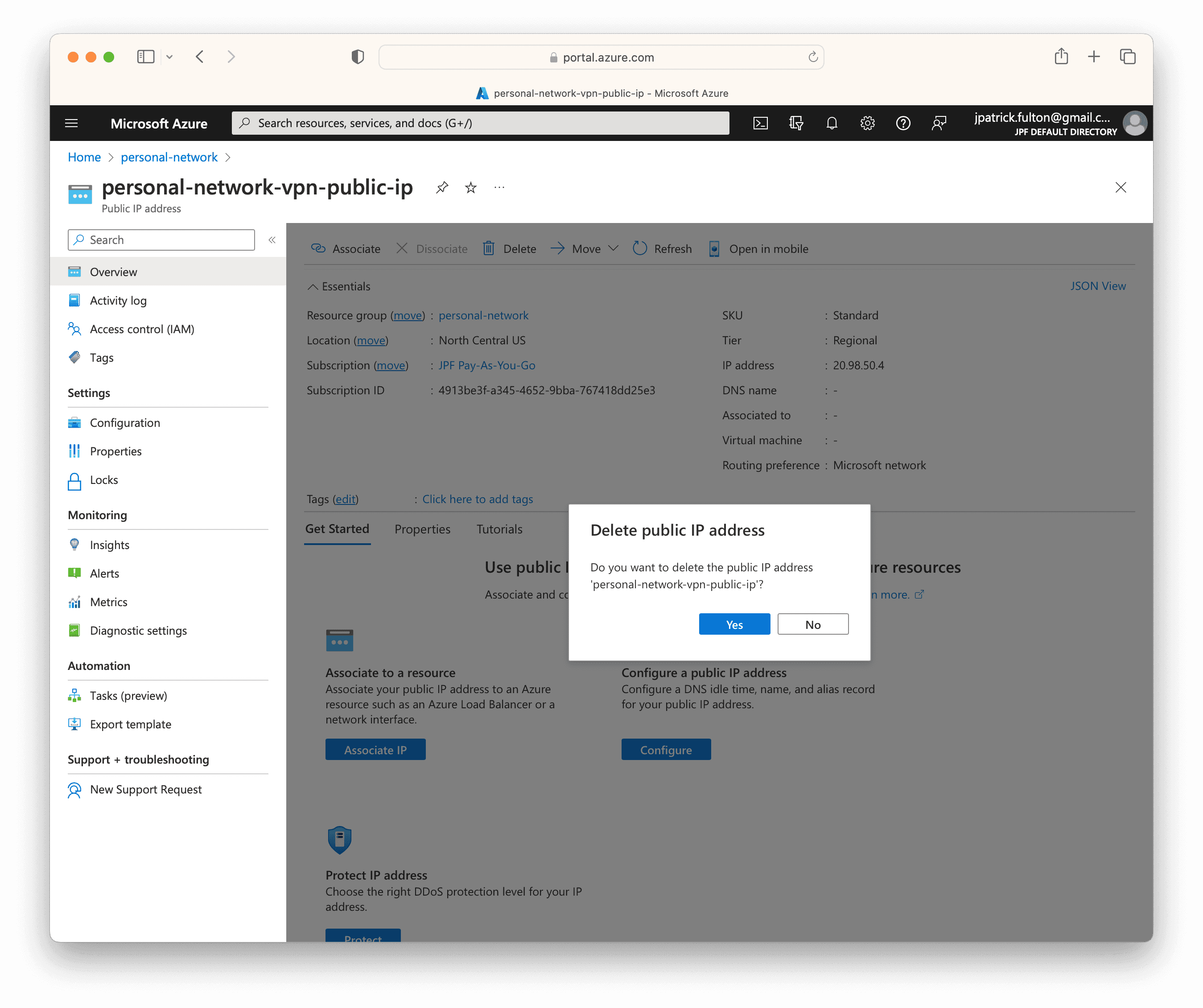Click the resource menu Search field

[x=161, y=240]
